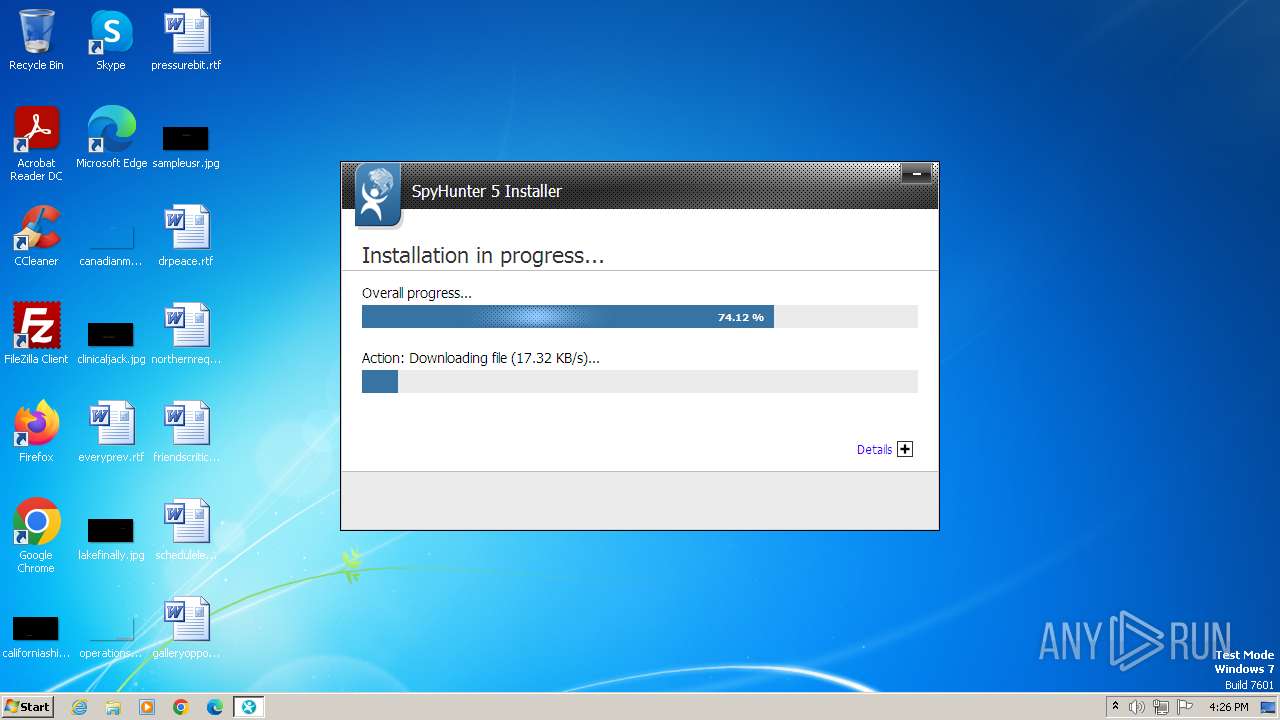This screenshot has height=720, width=1280.
Task: Open the Recycle Bin desktop icon
Action: [x=36, y=41]
